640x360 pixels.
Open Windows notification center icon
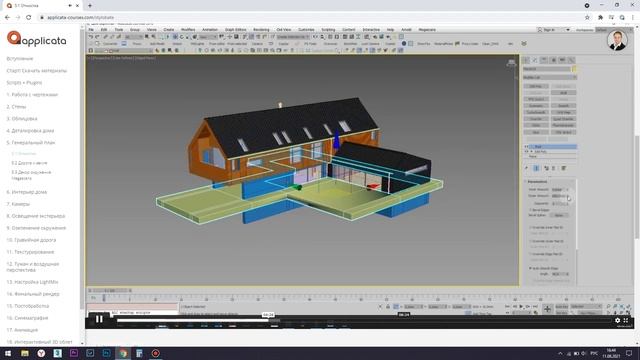(629, 353)
